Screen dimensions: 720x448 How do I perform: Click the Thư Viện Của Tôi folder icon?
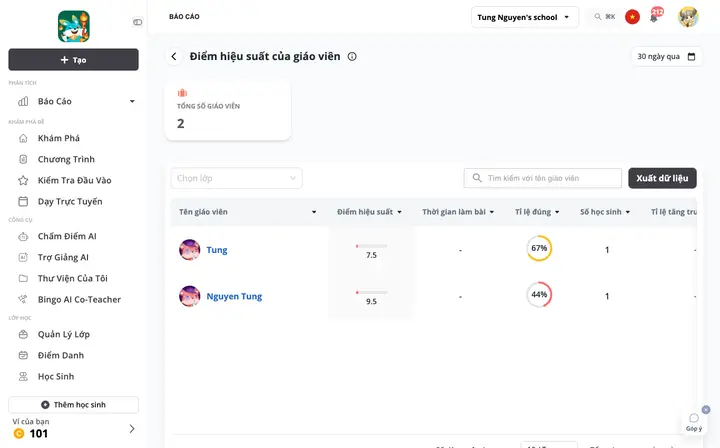coord(23,278)
